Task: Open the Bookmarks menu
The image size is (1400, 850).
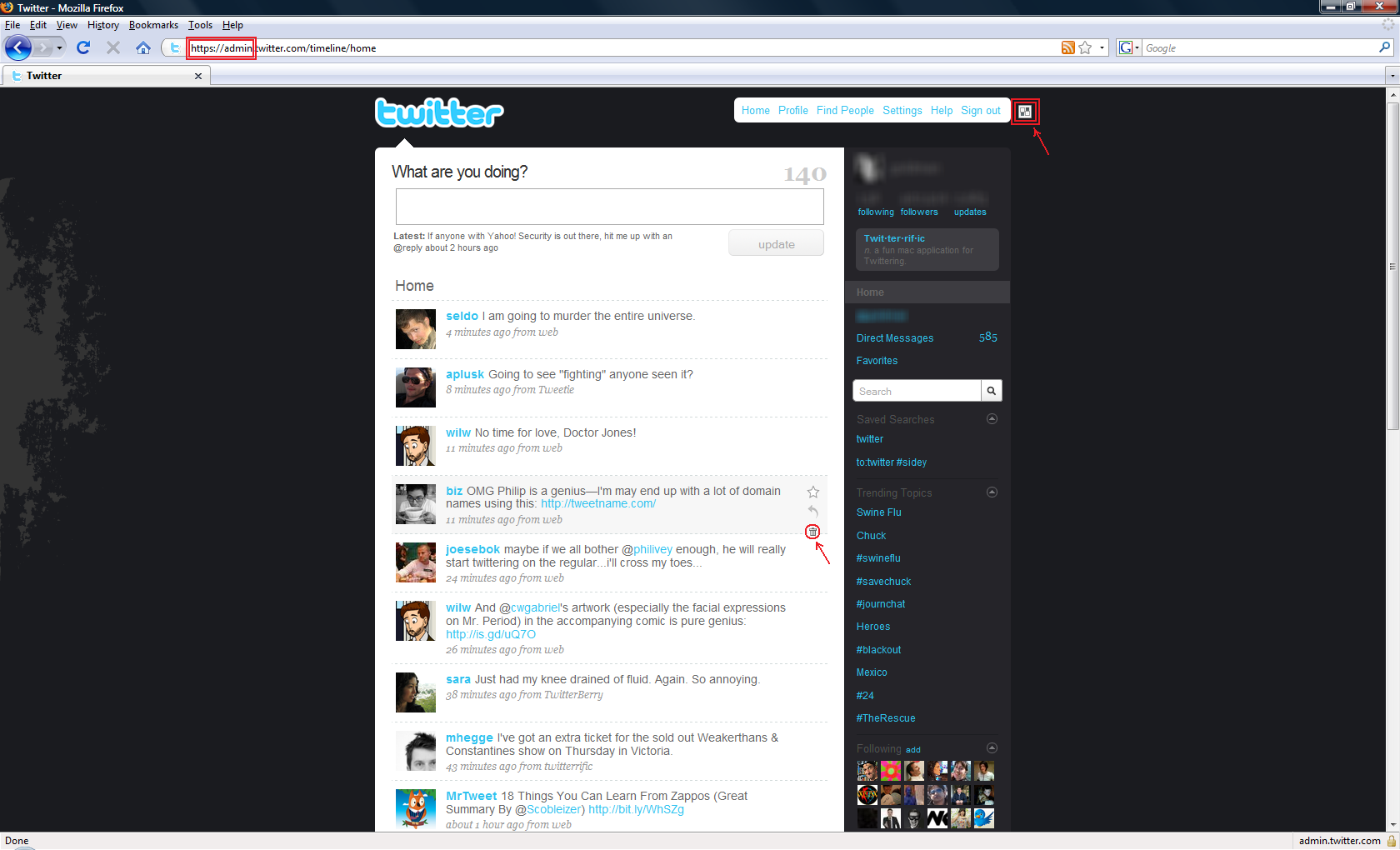Action: pos(153,25)
